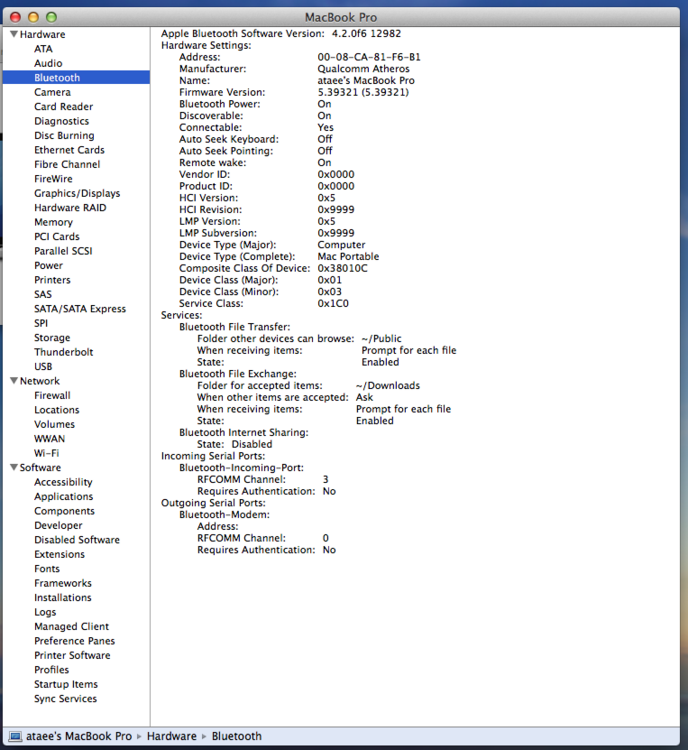
Task: Collapse the Software section triangle
Action: pos(14,467)
